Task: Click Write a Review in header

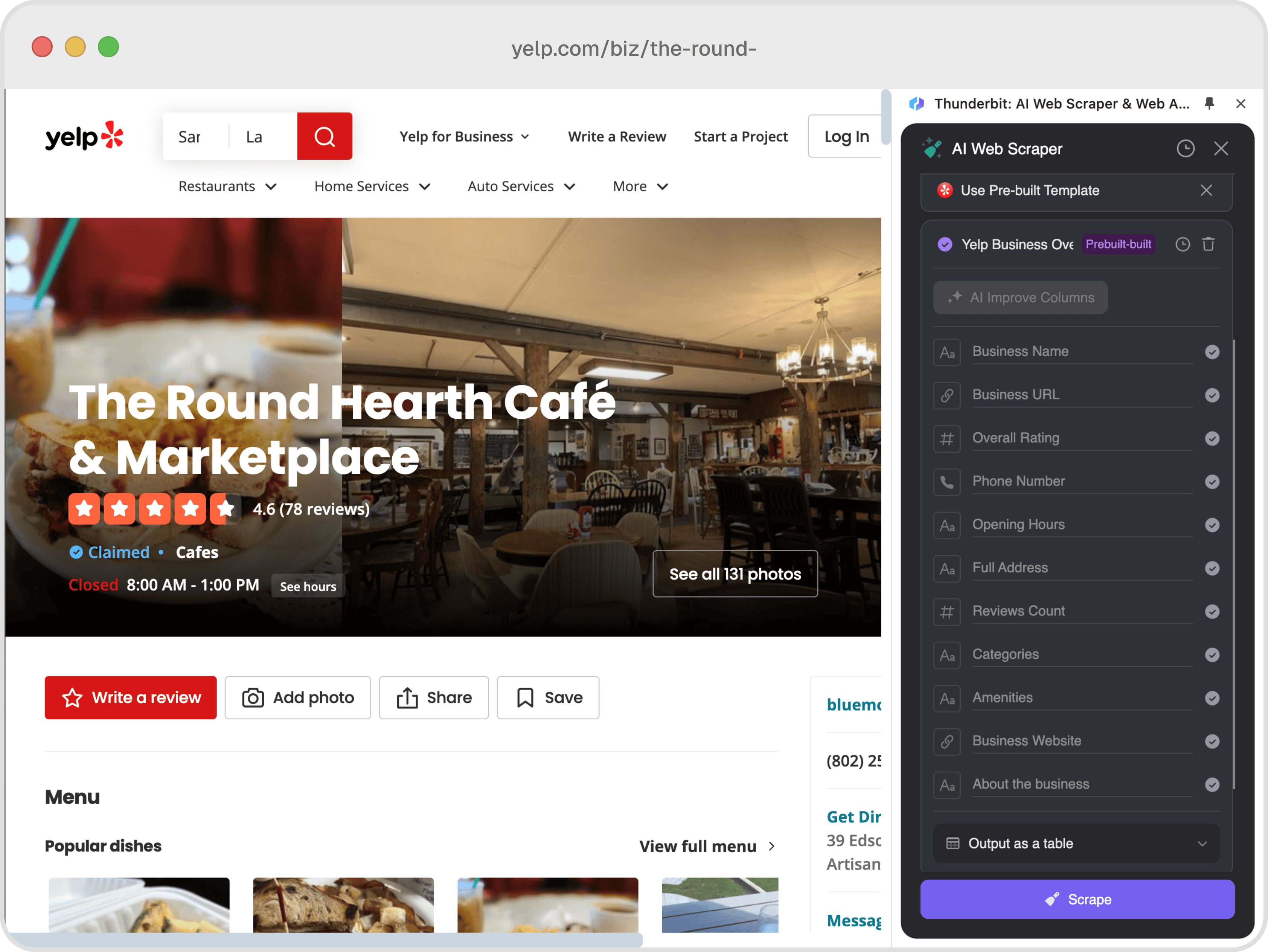Action: tap(617, 136)
